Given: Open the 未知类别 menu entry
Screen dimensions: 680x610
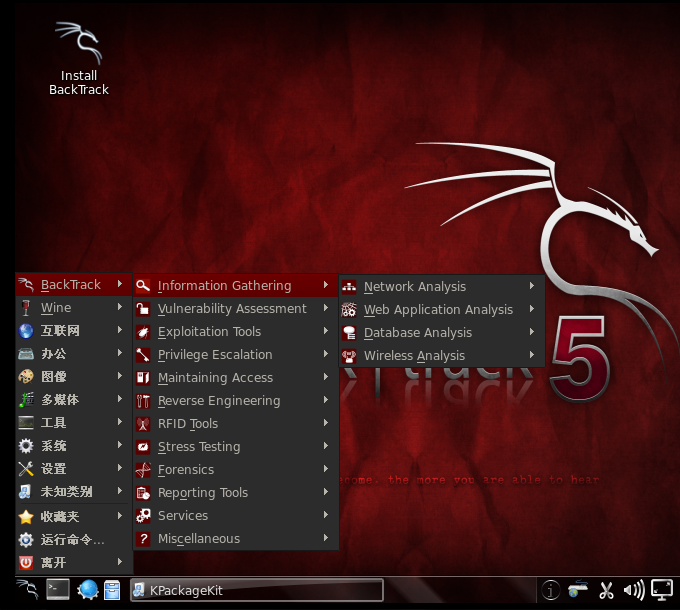Looking at the screenshot, I should coord(73,492).
